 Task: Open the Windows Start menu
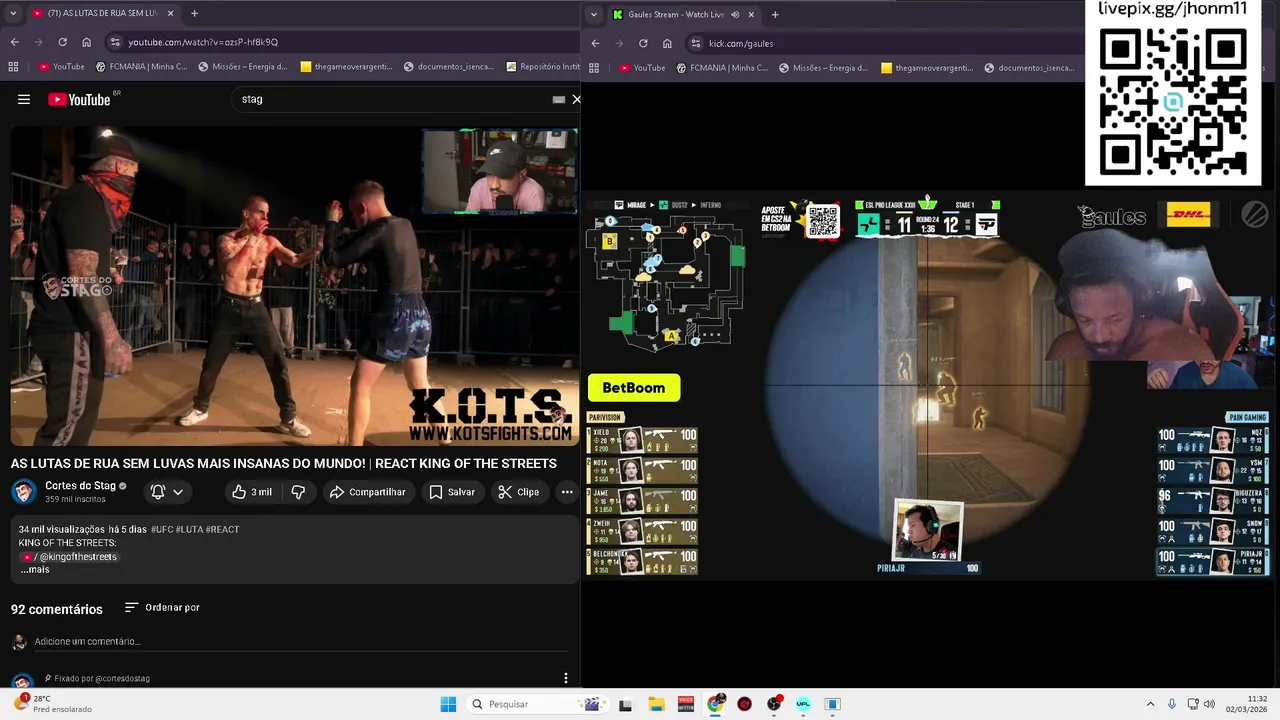[x=448, y=704]
